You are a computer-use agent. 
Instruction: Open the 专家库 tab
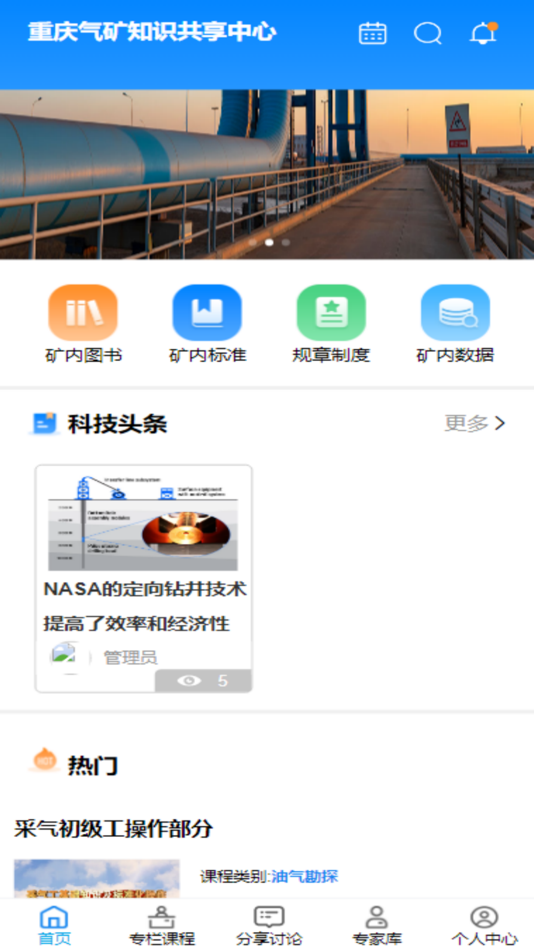coord(376,926)
